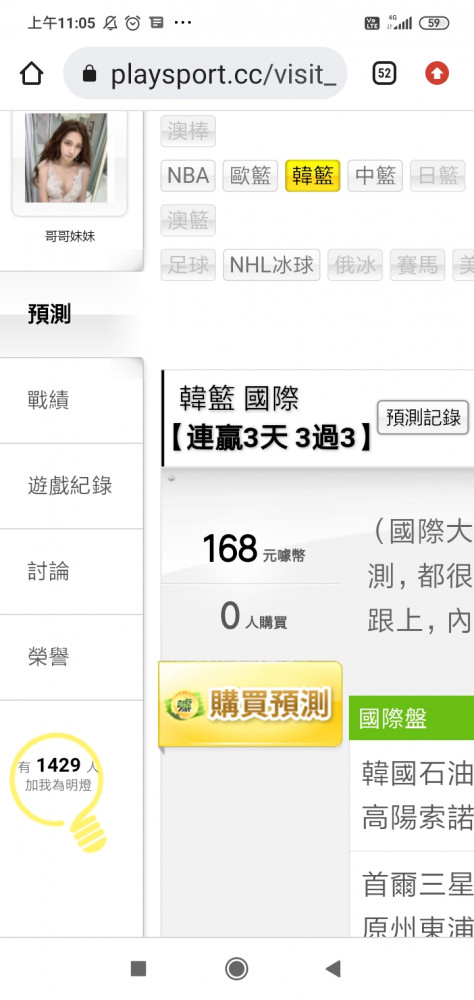This screenshot has height=1000, width=474.
Task: Tap the red update arrow icon
Action: coord(437,74)
